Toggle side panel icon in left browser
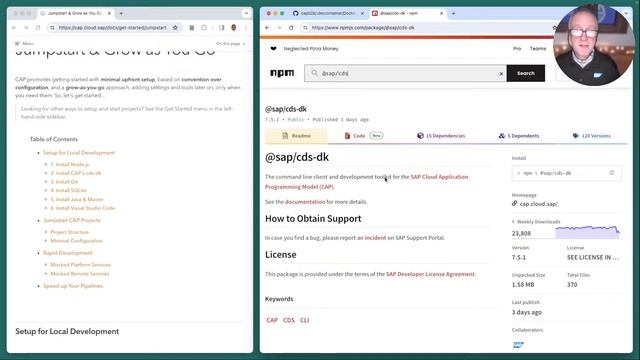640x360 pixels. pyautogui.click(x=221, y=28)
